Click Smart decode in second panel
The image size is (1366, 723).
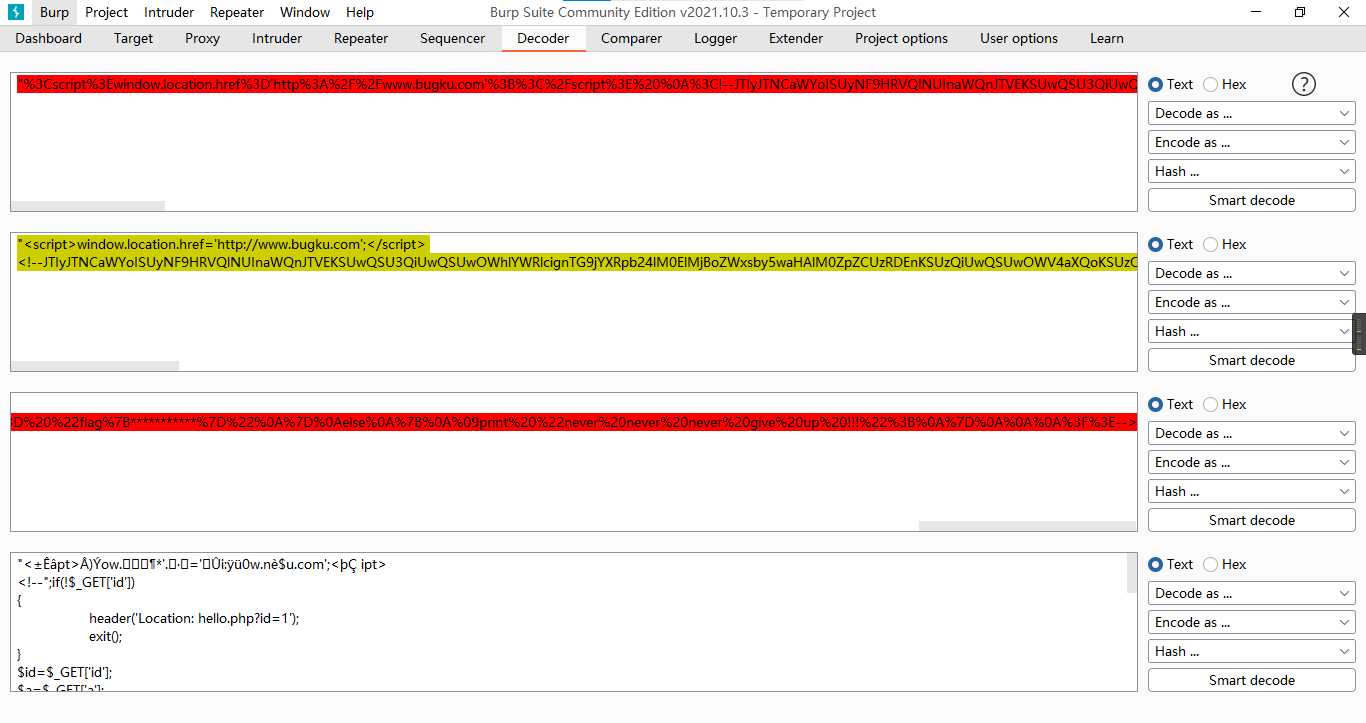1252,360
